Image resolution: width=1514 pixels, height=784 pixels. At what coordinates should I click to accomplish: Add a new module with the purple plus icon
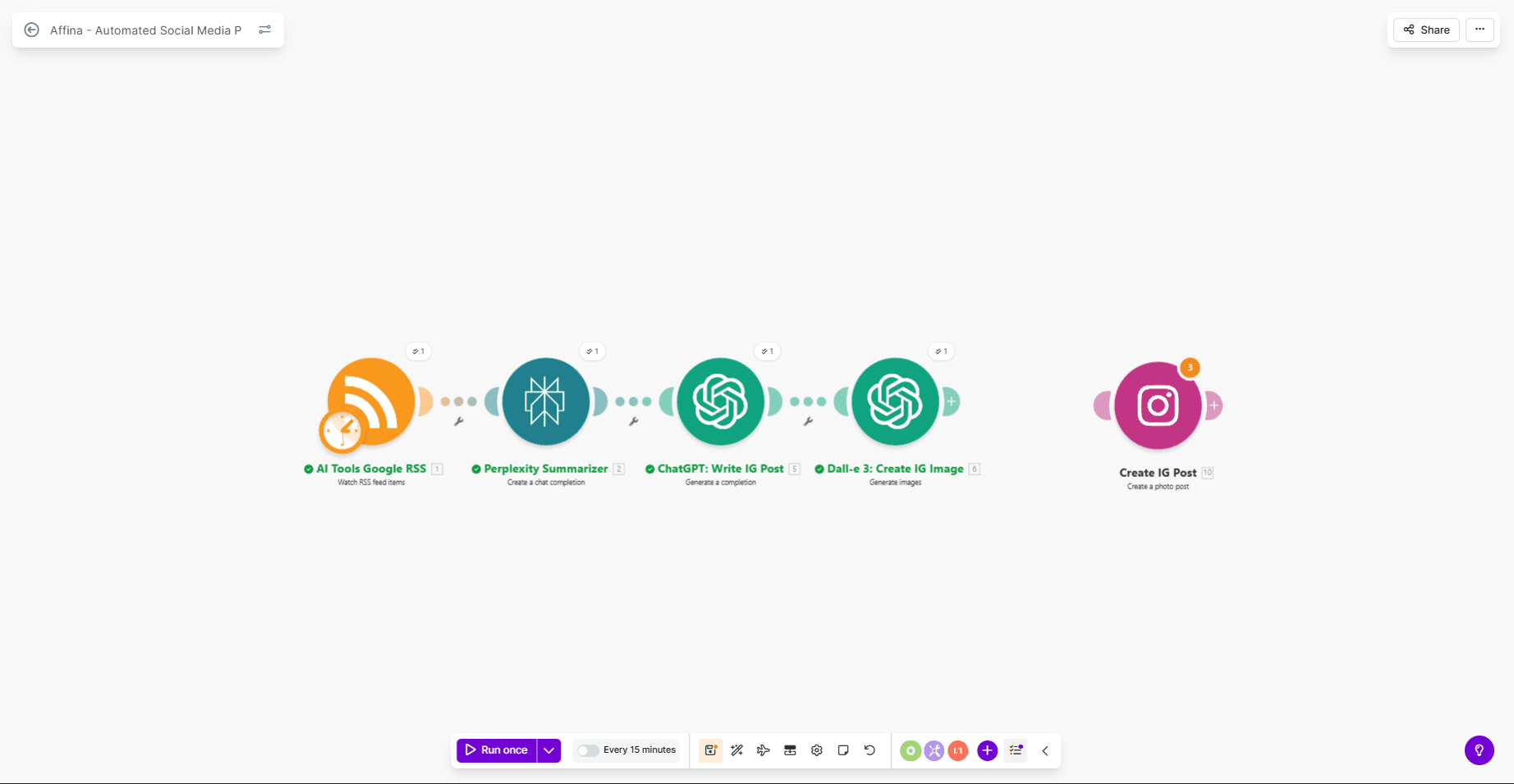tap(987, 750)
